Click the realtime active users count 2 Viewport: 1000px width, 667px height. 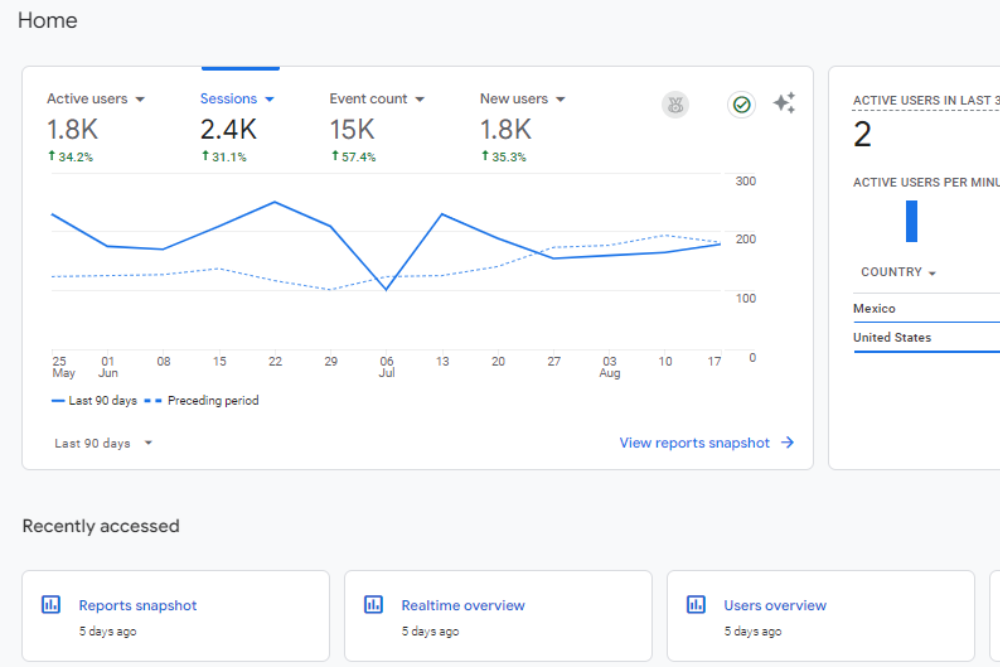click(862, 135)
